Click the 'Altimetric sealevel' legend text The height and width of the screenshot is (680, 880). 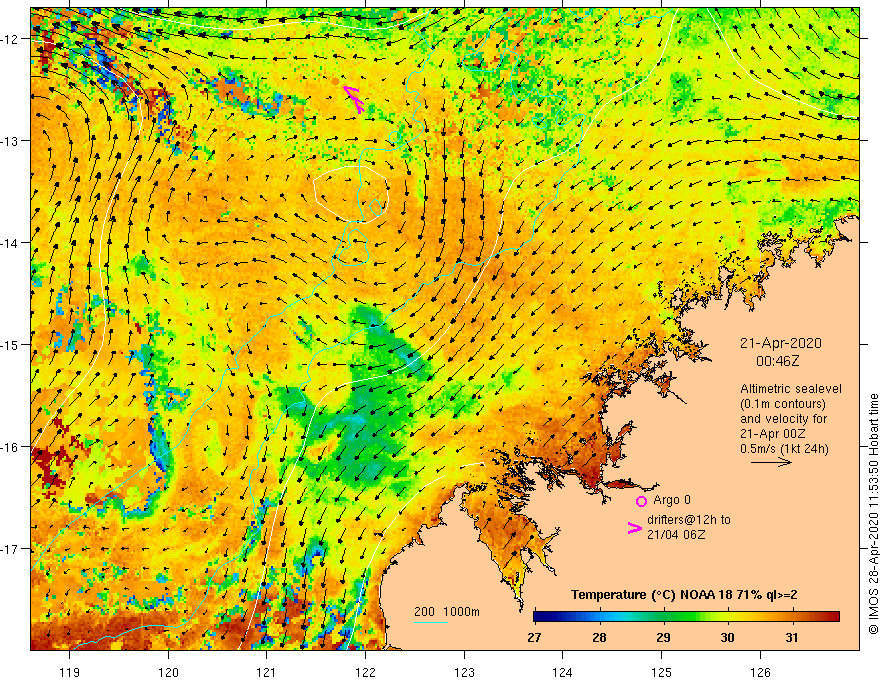click(x=791, y=388)
